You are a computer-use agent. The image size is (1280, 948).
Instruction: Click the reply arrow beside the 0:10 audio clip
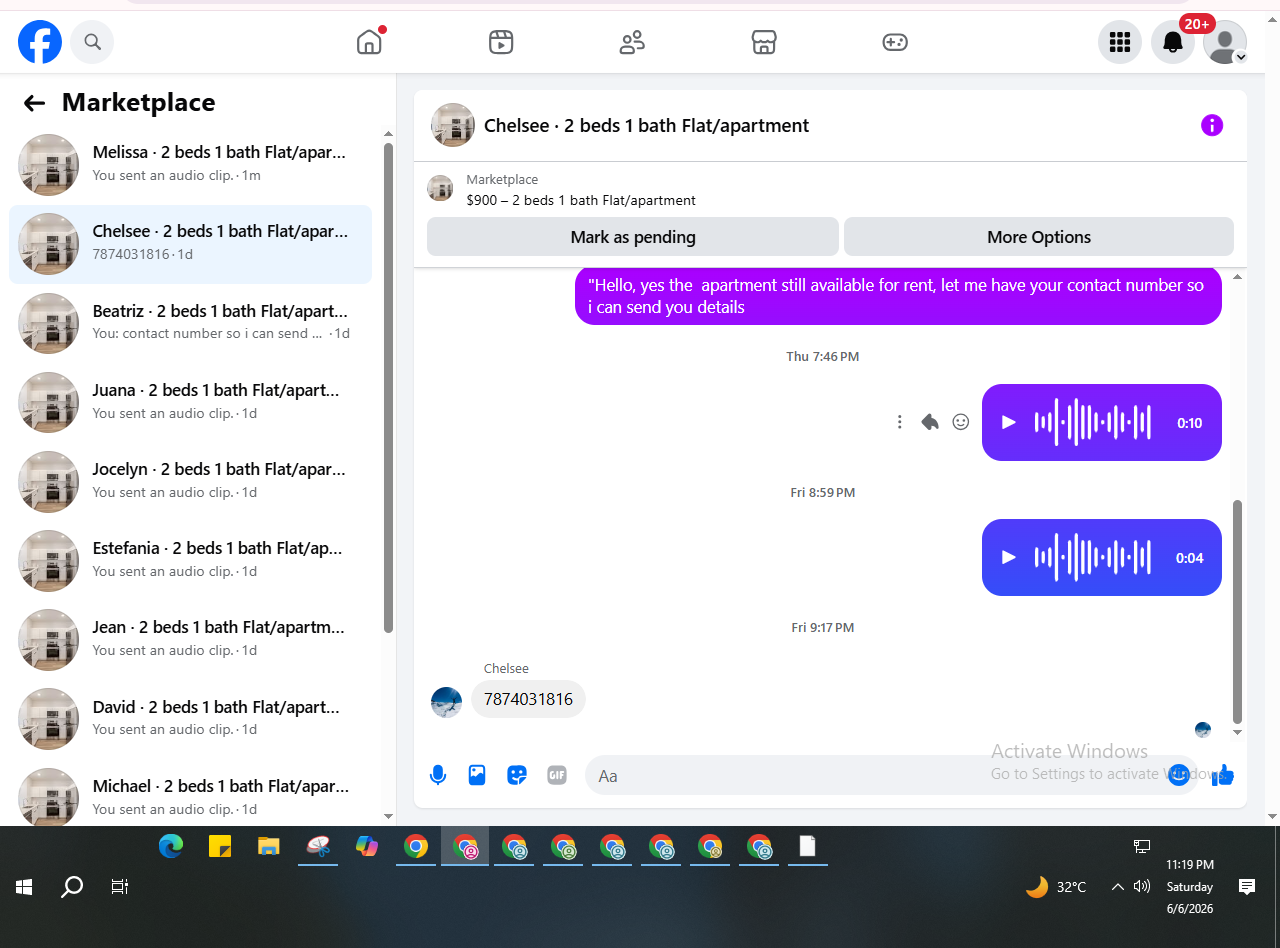pos(930,422)
